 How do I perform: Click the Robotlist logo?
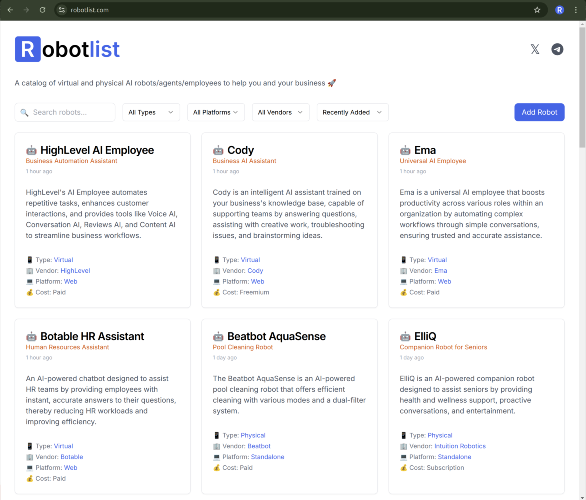67,49
